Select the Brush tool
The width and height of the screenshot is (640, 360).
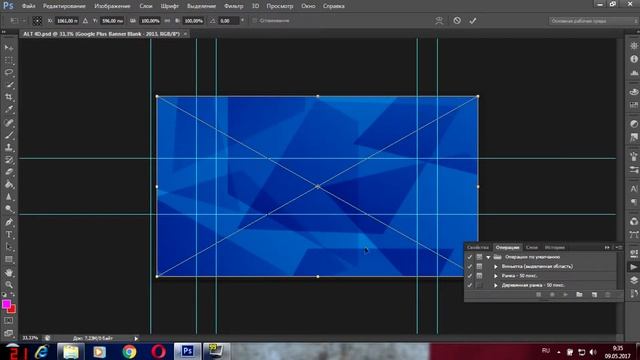(9, 135)
